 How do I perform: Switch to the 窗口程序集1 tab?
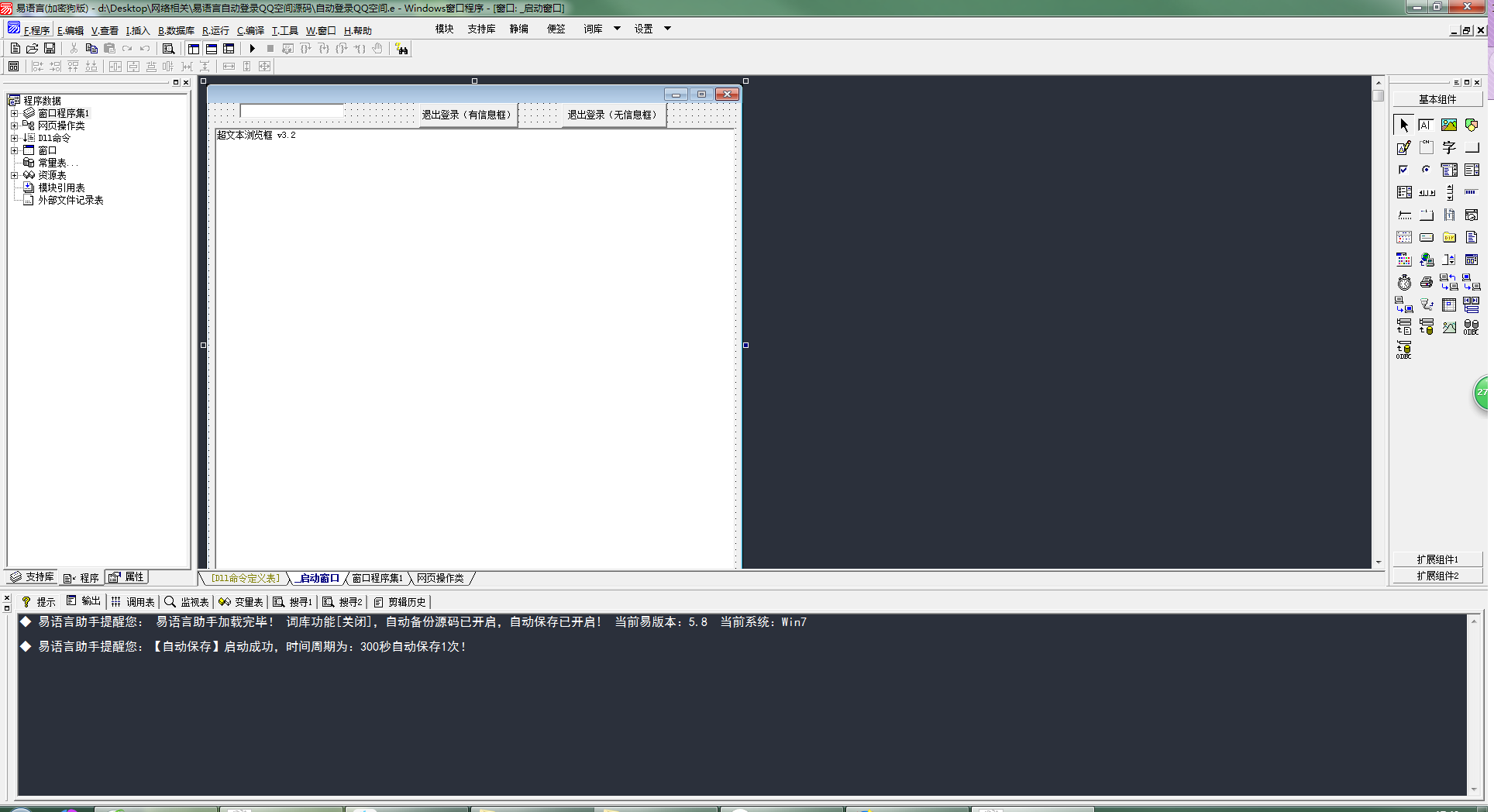(x=377, y=579)
